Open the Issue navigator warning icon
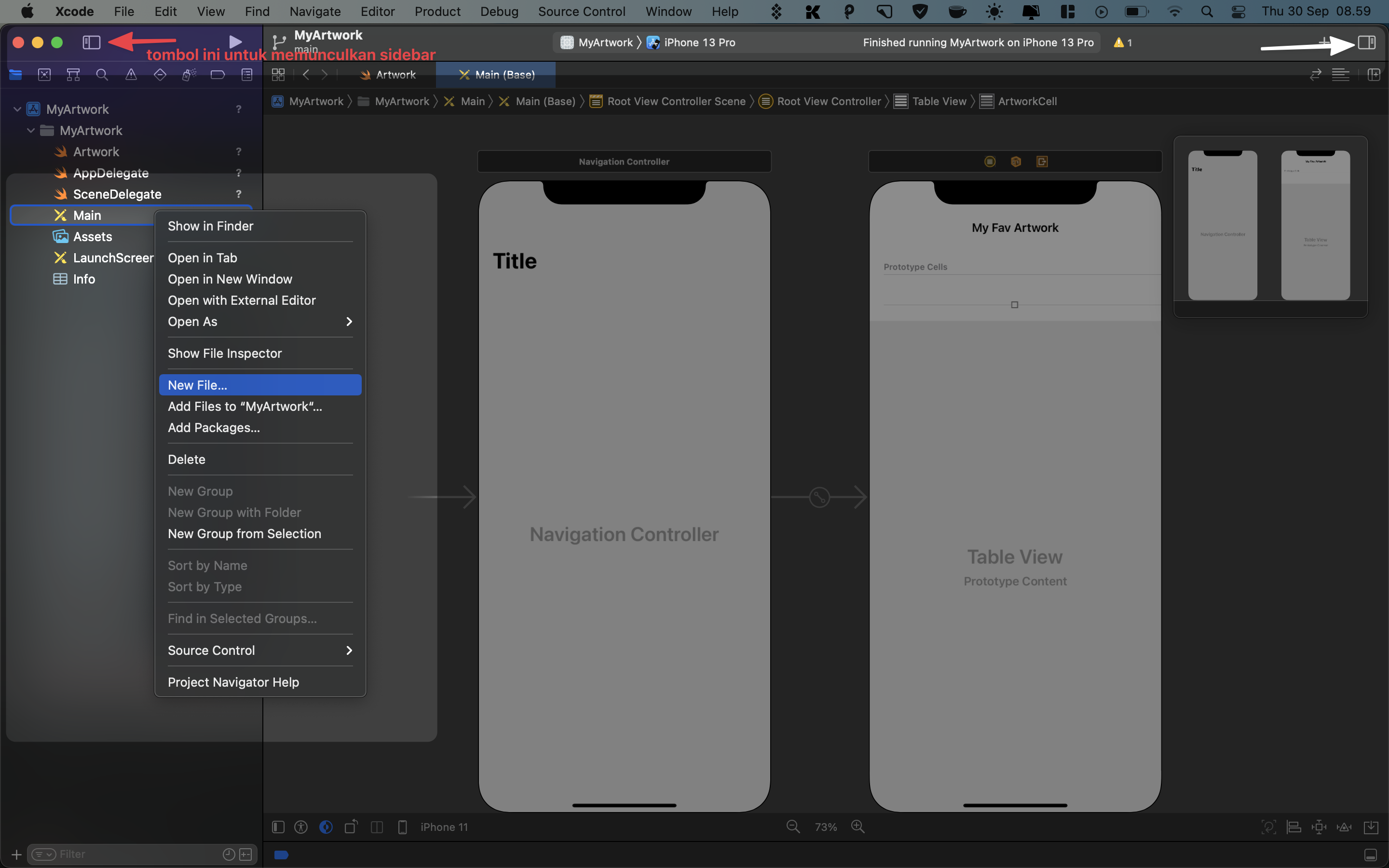 click(x=131, y=75)
